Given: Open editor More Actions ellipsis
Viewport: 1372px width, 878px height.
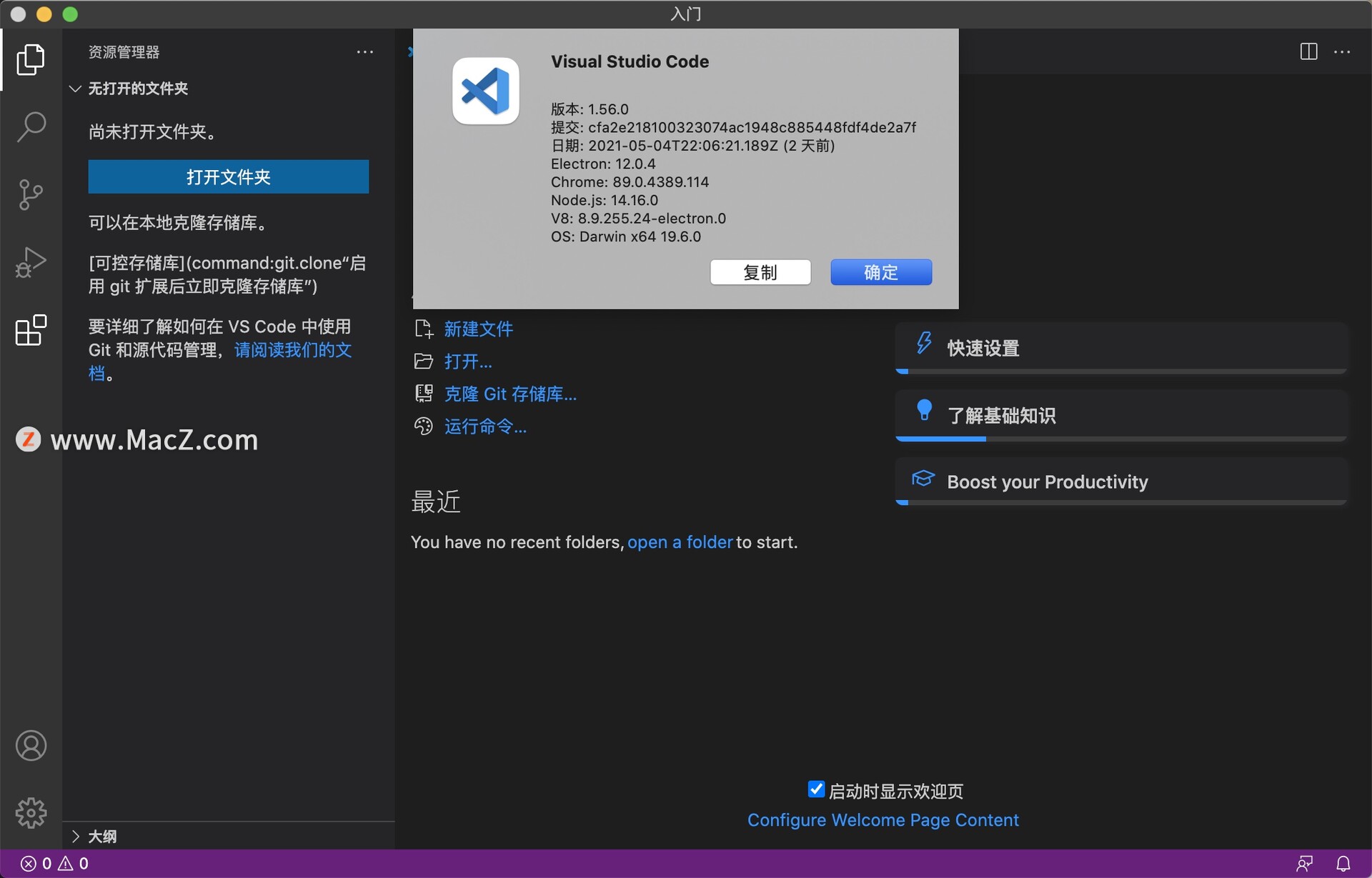Looking at the screenshot, I should pos(1342,51).
